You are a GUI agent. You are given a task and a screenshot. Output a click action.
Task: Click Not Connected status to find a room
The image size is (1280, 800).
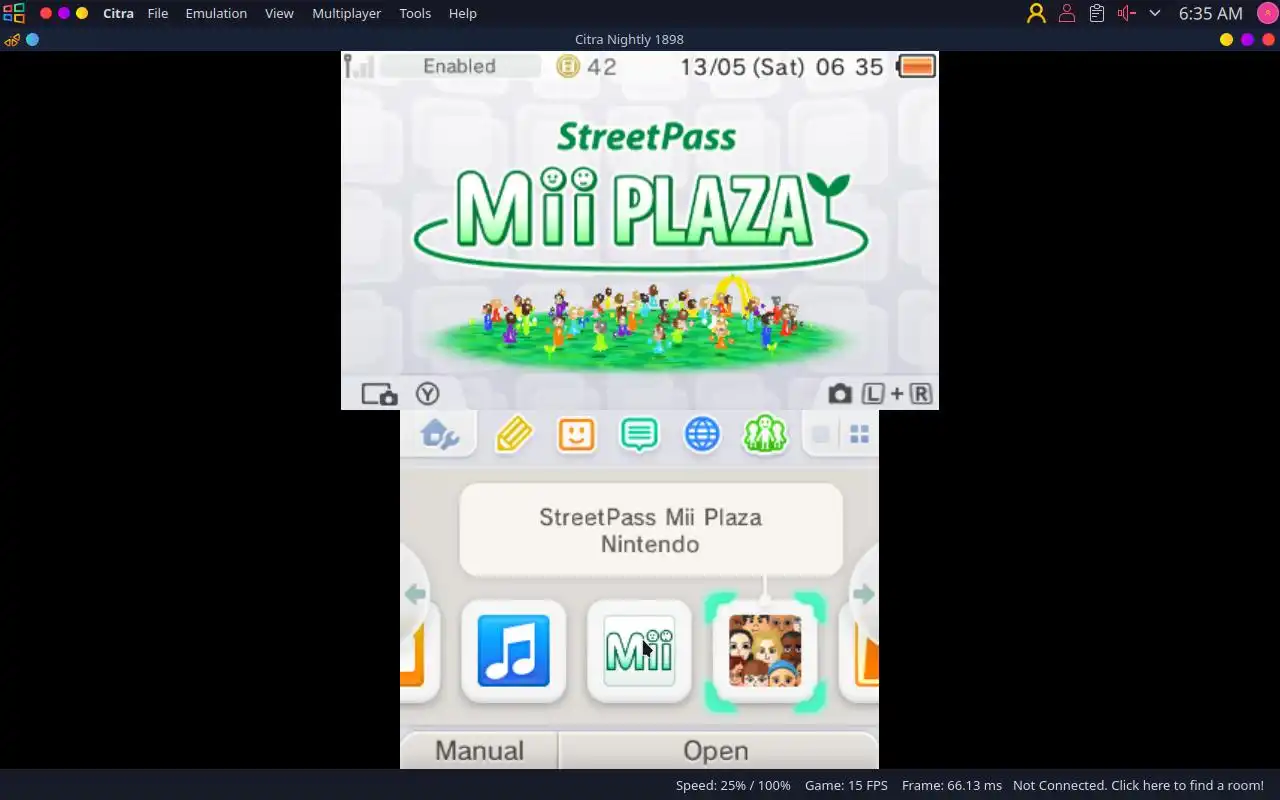tap(1138, 785)
